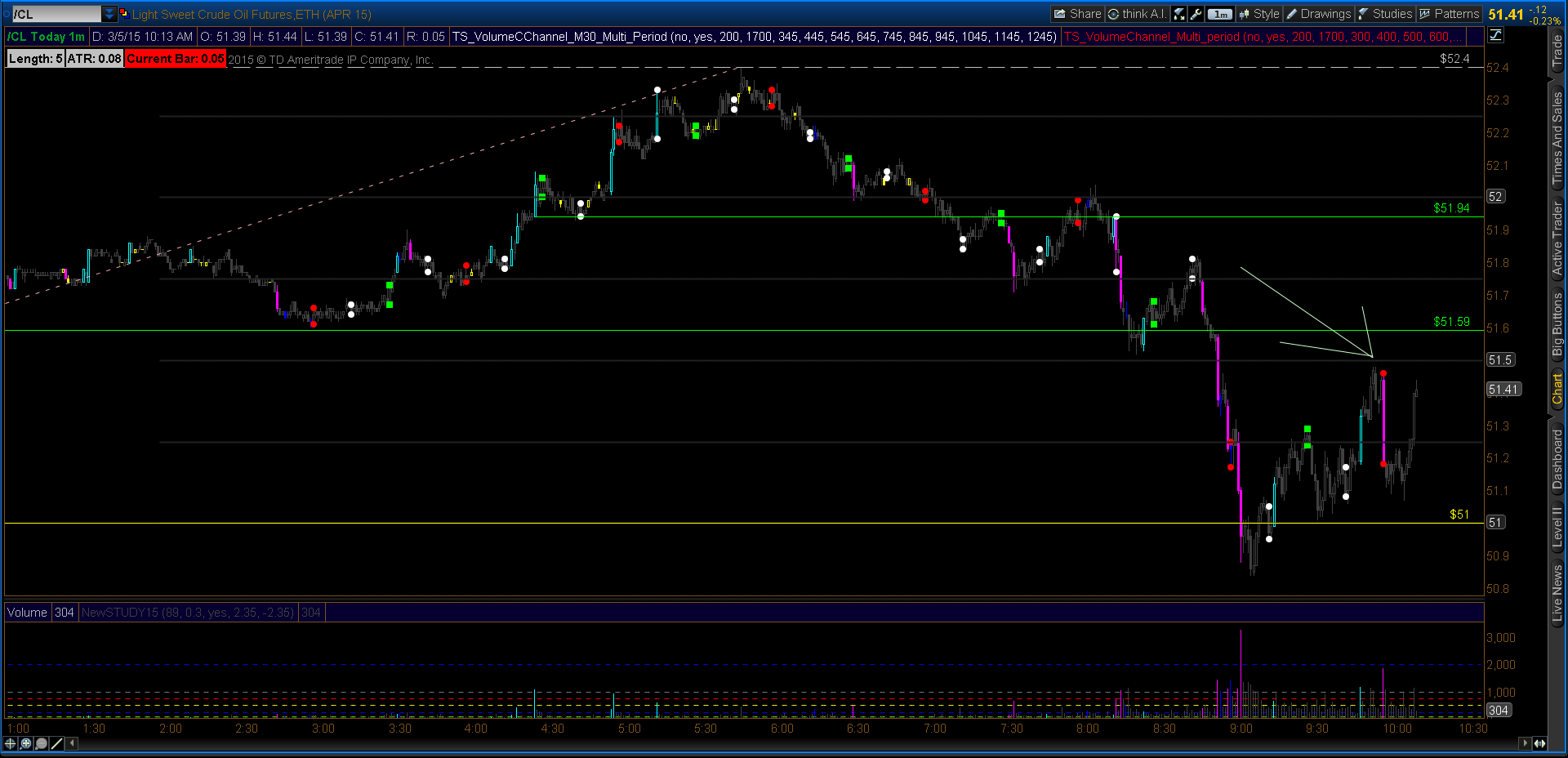Open the Drawings menu
The height and width of the screenshot is (758, 1568).
tap(1319, 14)
